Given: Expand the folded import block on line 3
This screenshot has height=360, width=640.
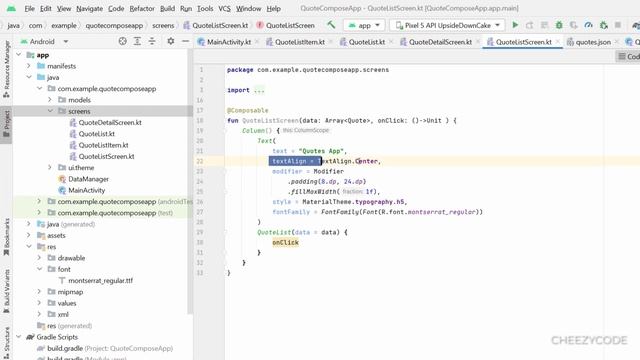Looking at the screenshot, I should click(x=259, y=90).
